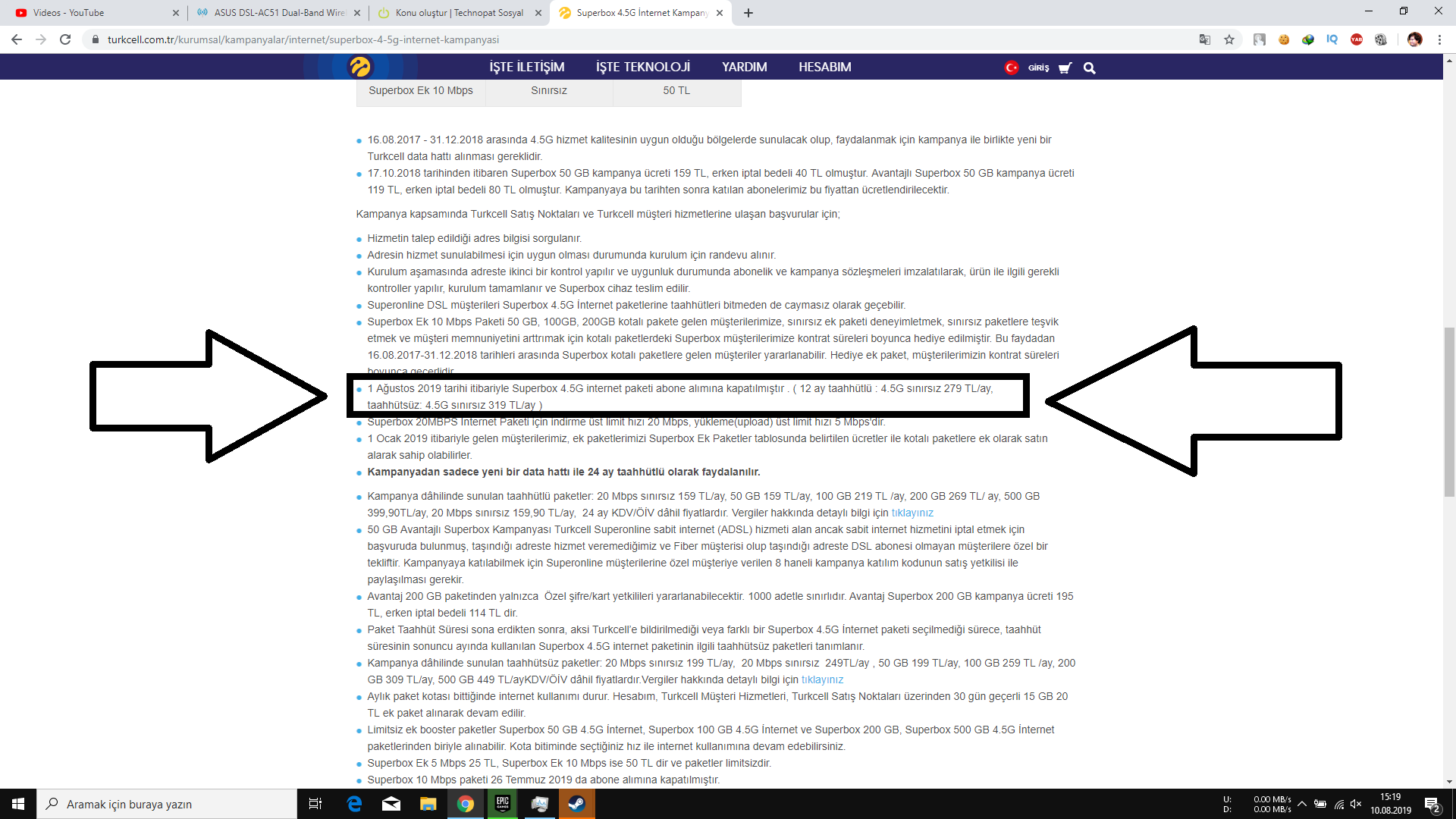Show hidden tray icons chevron
Viewport: 1456px width, 819px height.
(x=1302, y=804)
